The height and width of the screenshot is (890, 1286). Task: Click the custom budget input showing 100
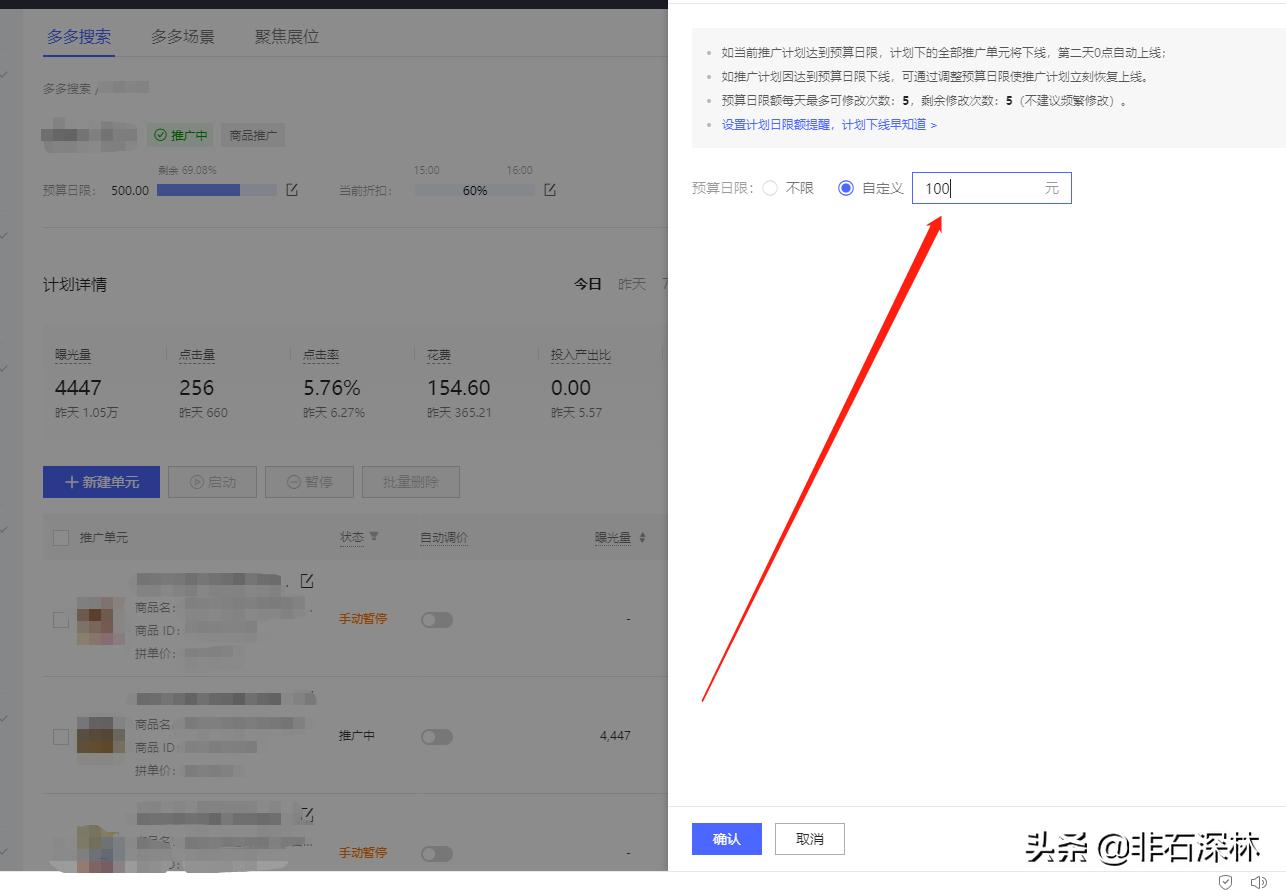[990, 188]
